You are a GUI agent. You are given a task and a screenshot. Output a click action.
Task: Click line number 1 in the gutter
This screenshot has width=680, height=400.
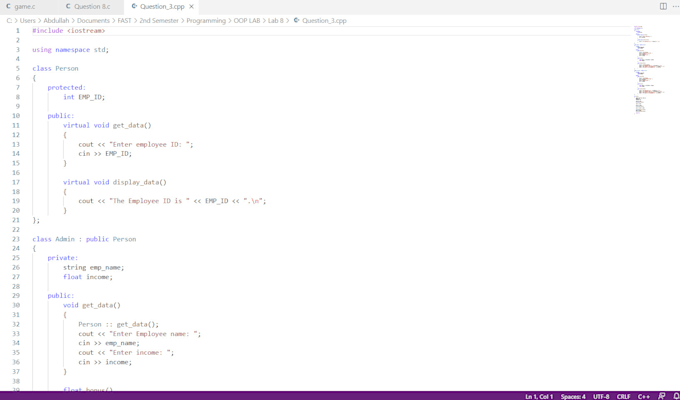pyautogui.click(x=17, y=31)
